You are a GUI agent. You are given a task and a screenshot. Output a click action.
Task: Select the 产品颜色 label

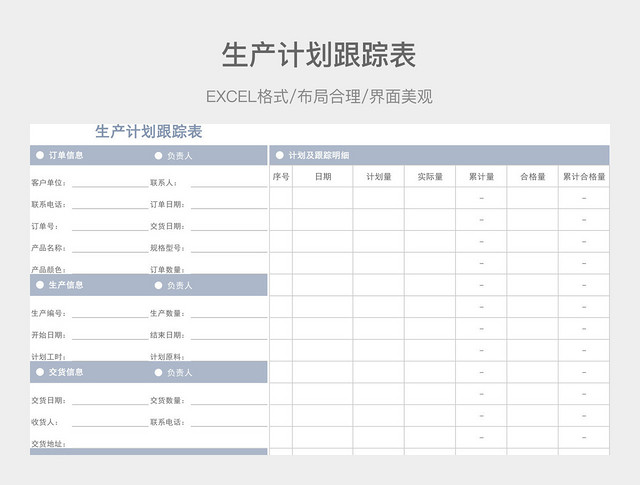[48, 269]
